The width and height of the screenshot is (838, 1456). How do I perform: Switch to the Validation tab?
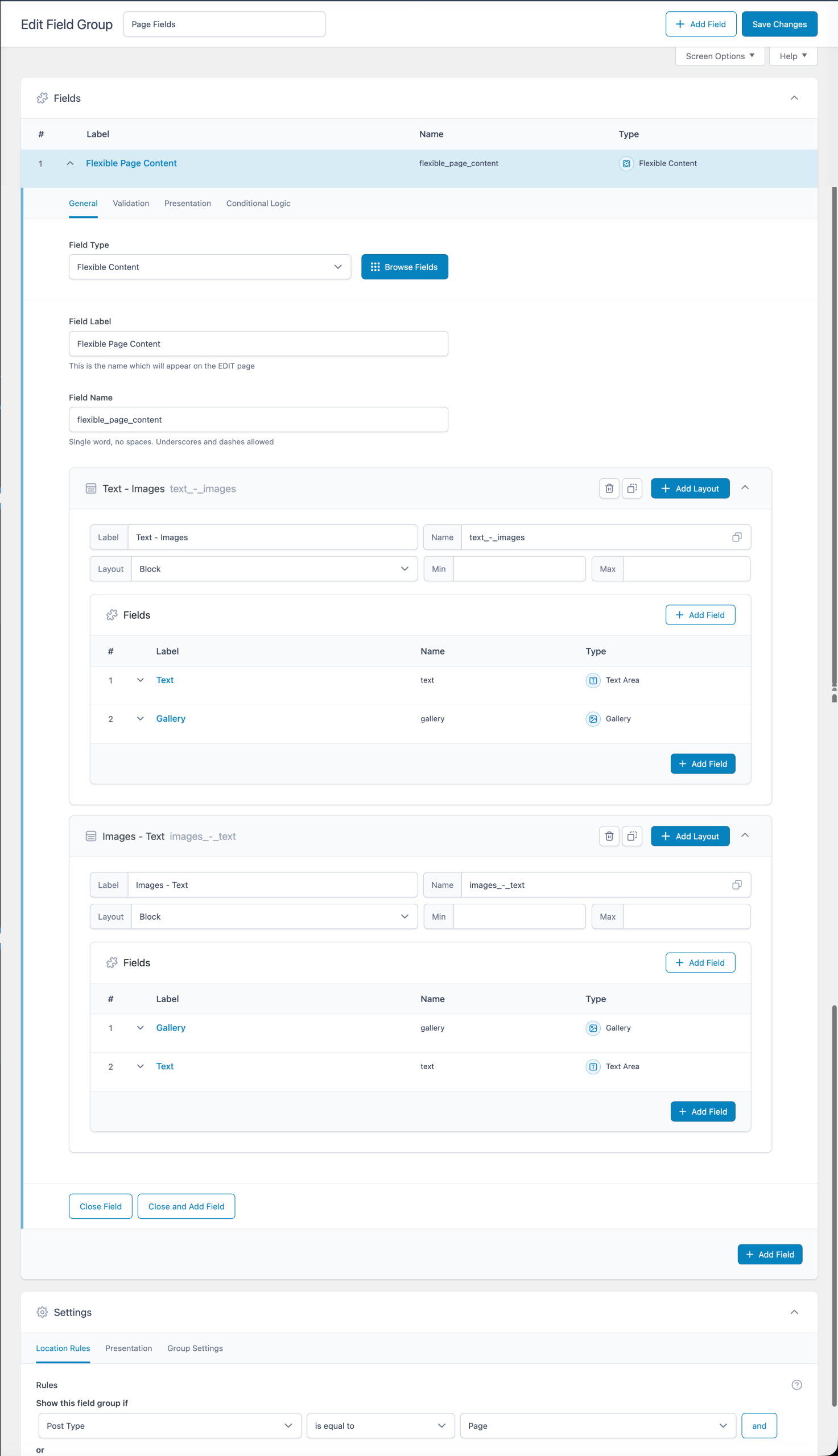(x=131, y=203)
